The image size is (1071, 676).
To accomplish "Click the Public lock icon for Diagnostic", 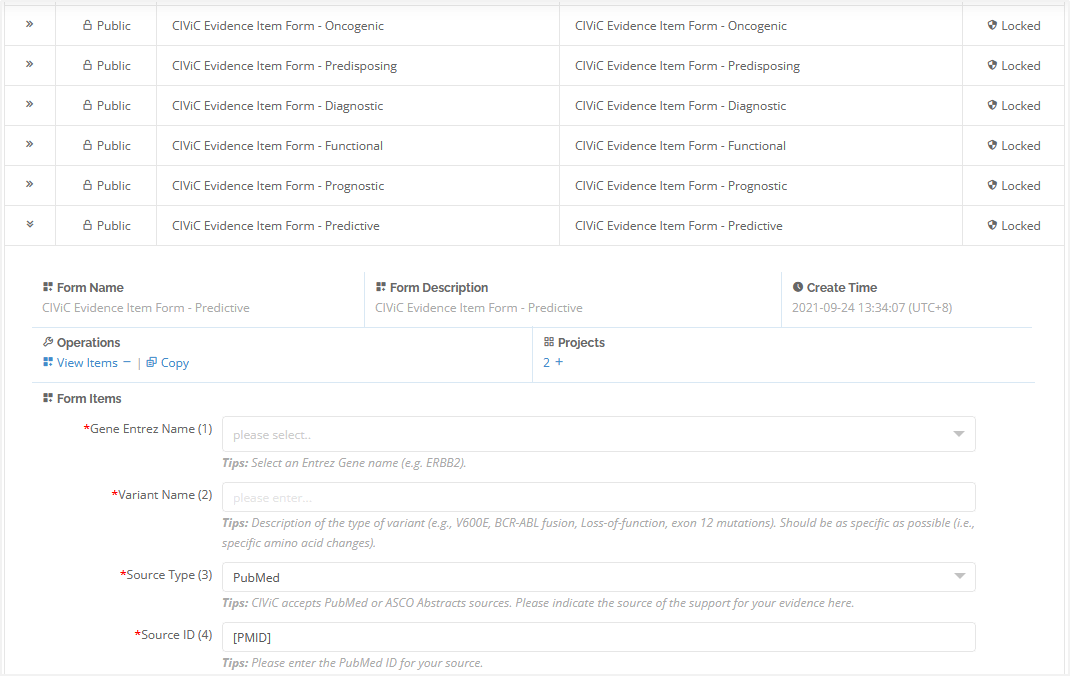I will coord(87,105).
